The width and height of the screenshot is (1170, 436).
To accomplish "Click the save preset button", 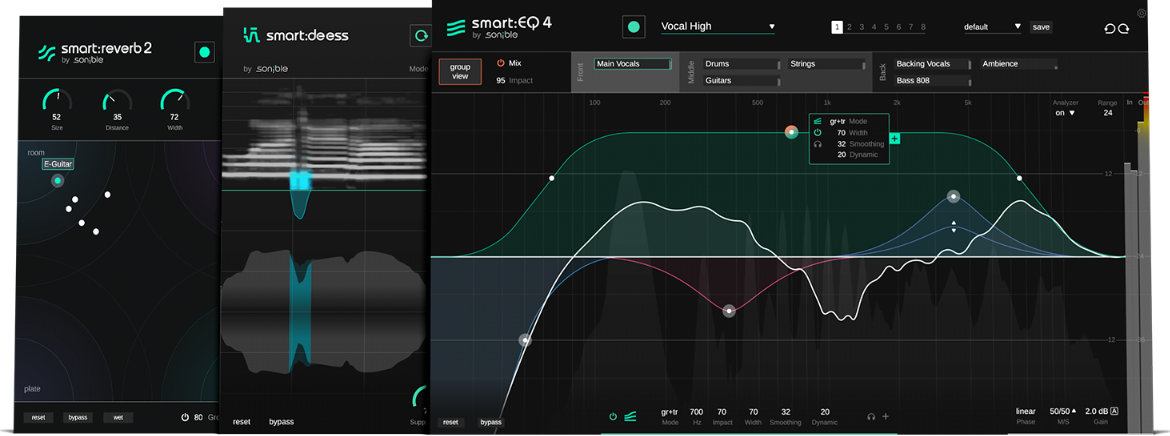I will tap(1041, 27).
